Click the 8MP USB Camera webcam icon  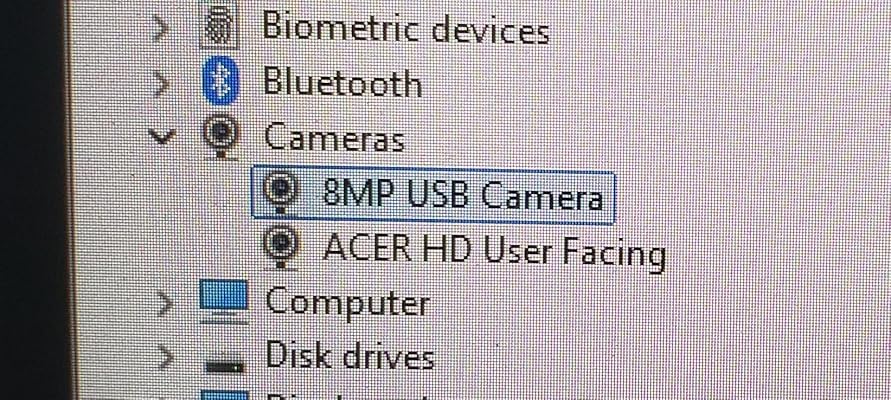[281, 193]
